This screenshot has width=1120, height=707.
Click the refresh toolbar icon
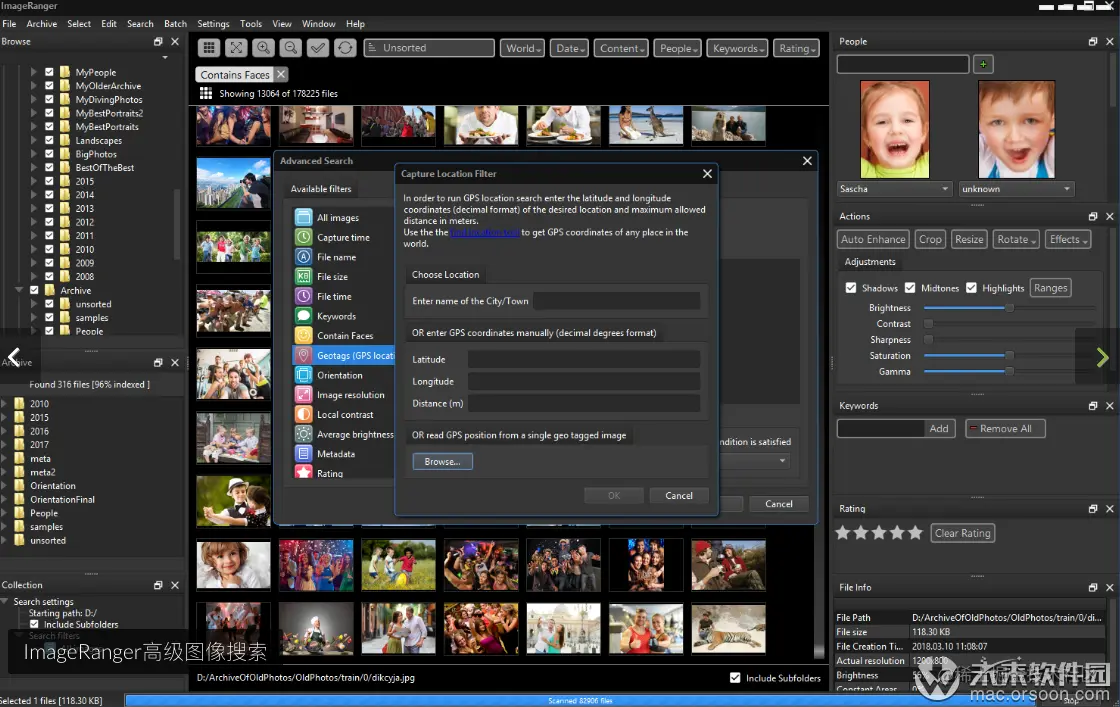click(345, 48)
